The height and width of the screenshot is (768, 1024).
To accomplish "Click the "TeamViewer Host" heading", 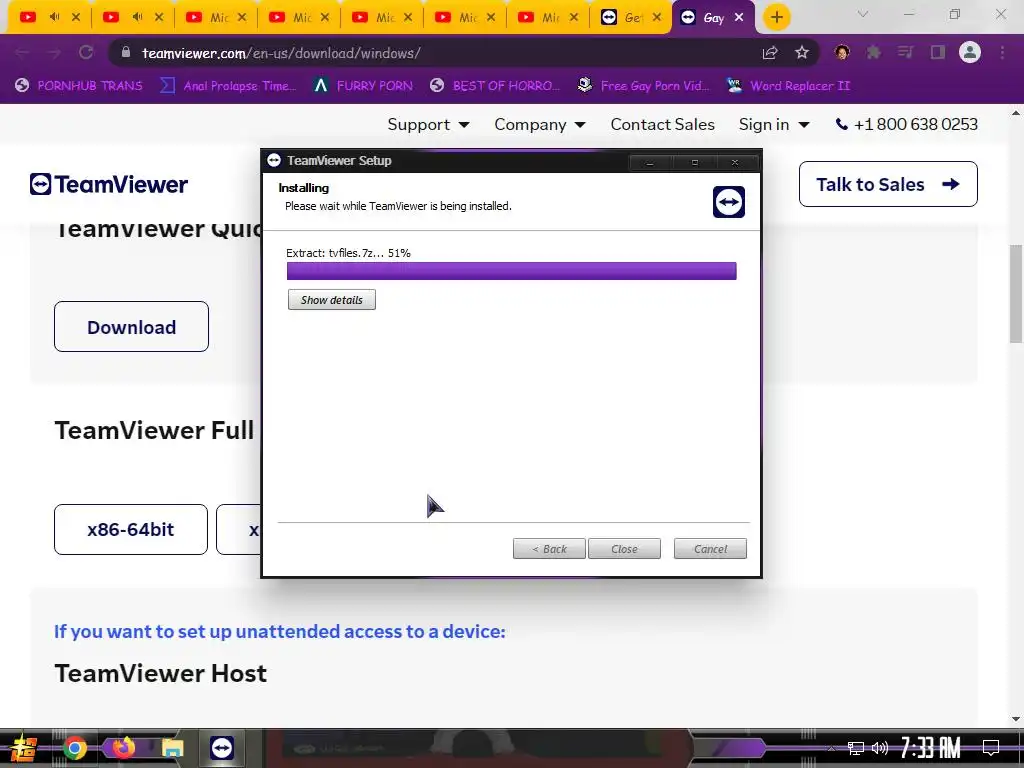I will (161, 673).
